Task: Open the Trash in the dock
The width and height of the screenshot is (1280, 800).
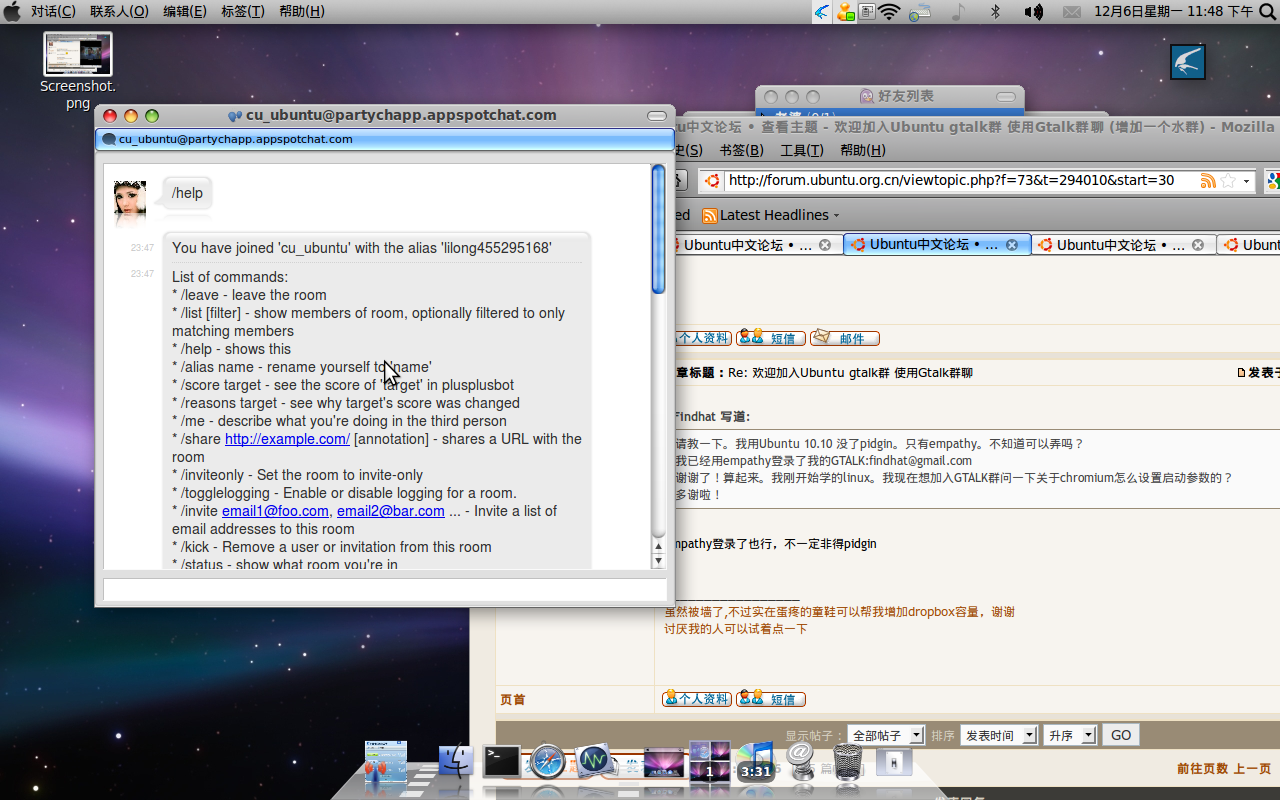Action: pos(848,762)
